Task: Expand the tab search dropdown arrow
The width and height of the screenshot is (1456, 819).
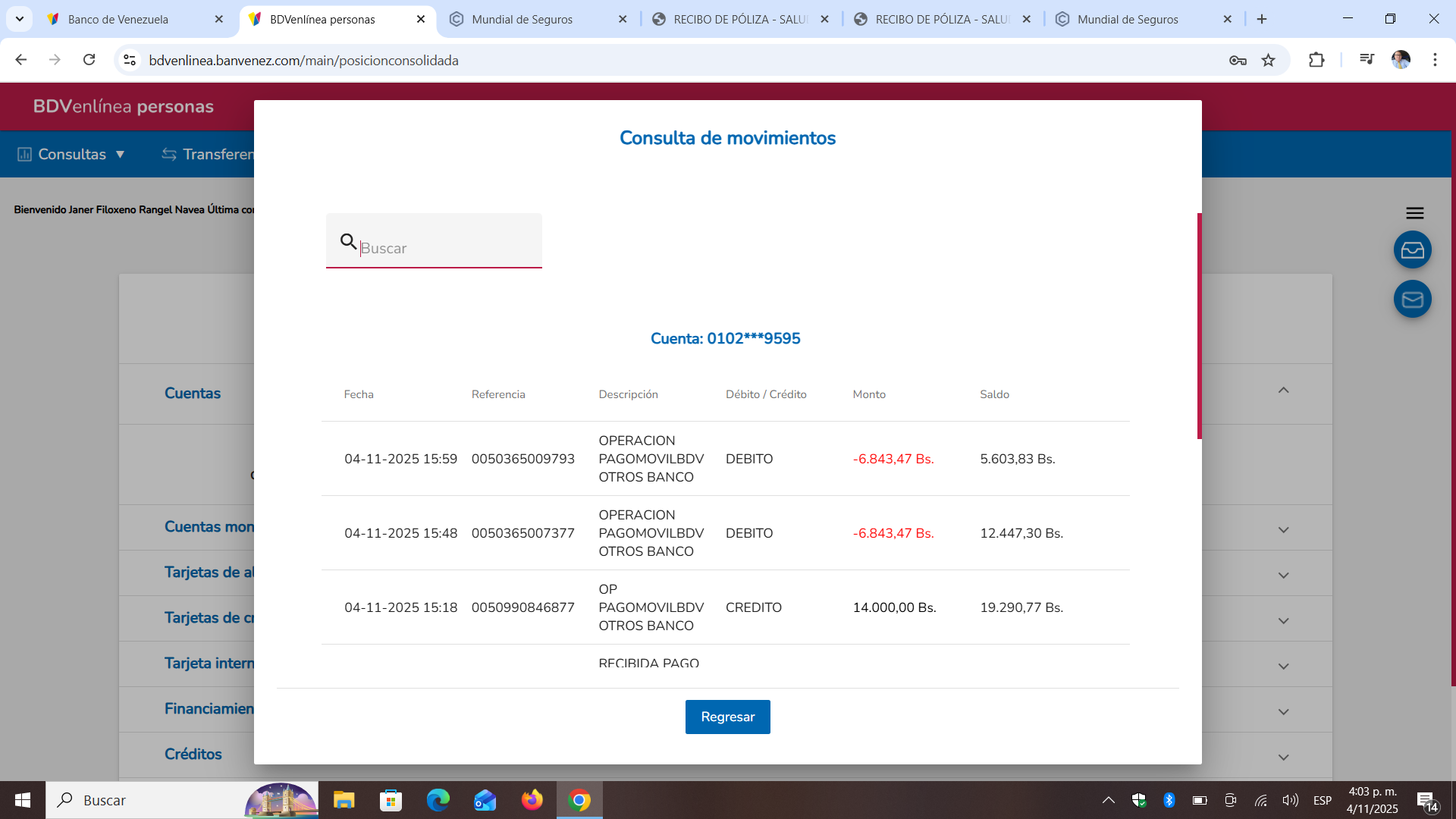Action: pyautogui.click(x=20, y=19)
